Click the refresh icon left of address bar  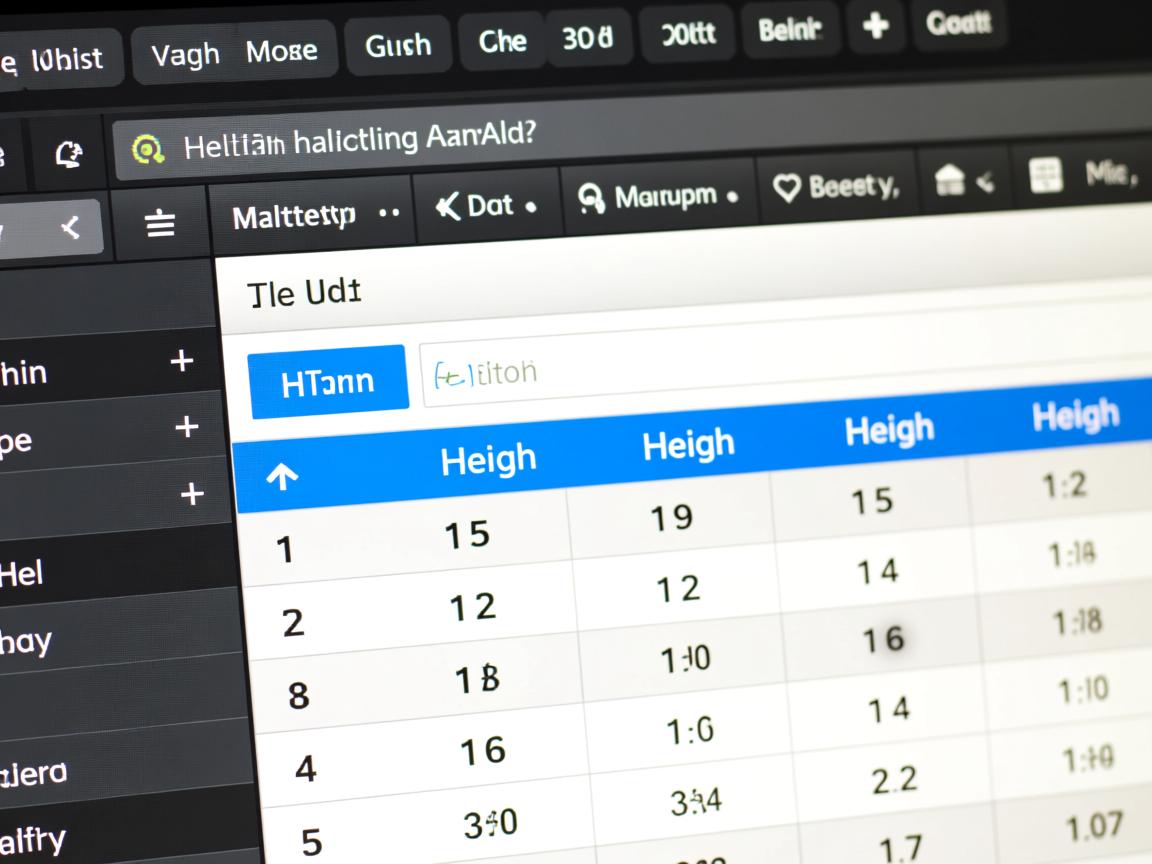(x=68, y=153)
